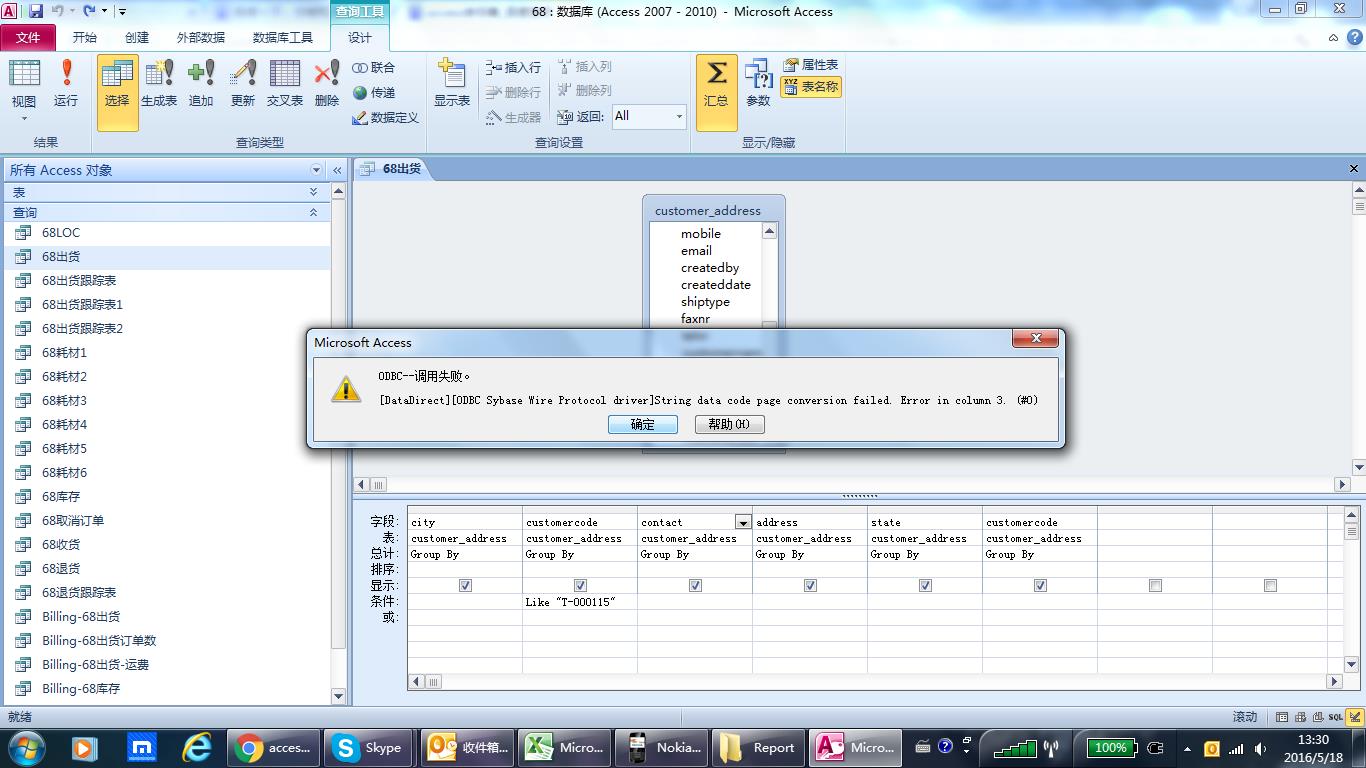The width and height of the screenshot is (1366, 768).
Task: Collapse the navigation pane with shutter button
Action: tap(337, 170)
